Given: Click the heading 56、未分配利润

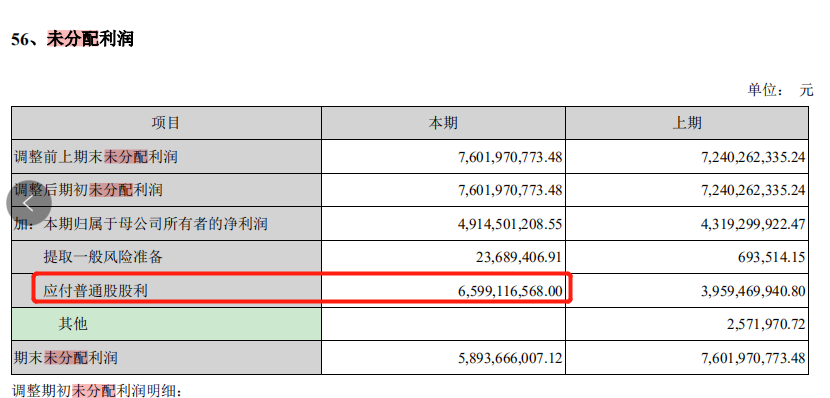Looking at the screenshot, I should point(72,39).
